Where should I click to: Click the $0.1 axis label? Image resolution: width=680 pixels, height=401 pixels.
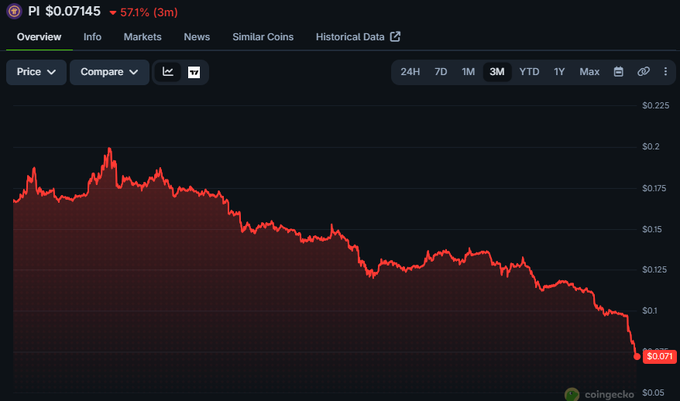coord(650,310)
